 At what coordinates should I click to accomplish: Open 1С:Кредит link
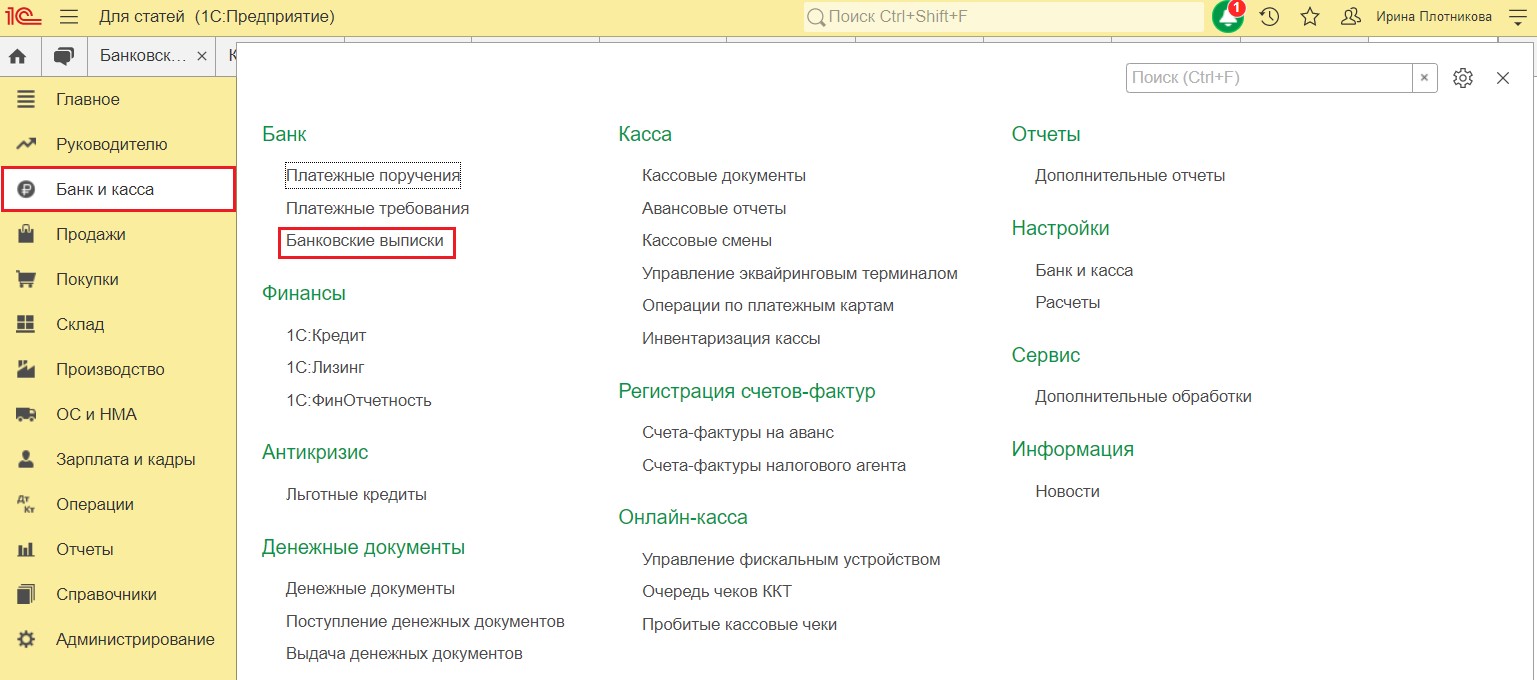(x=326, y=335)
